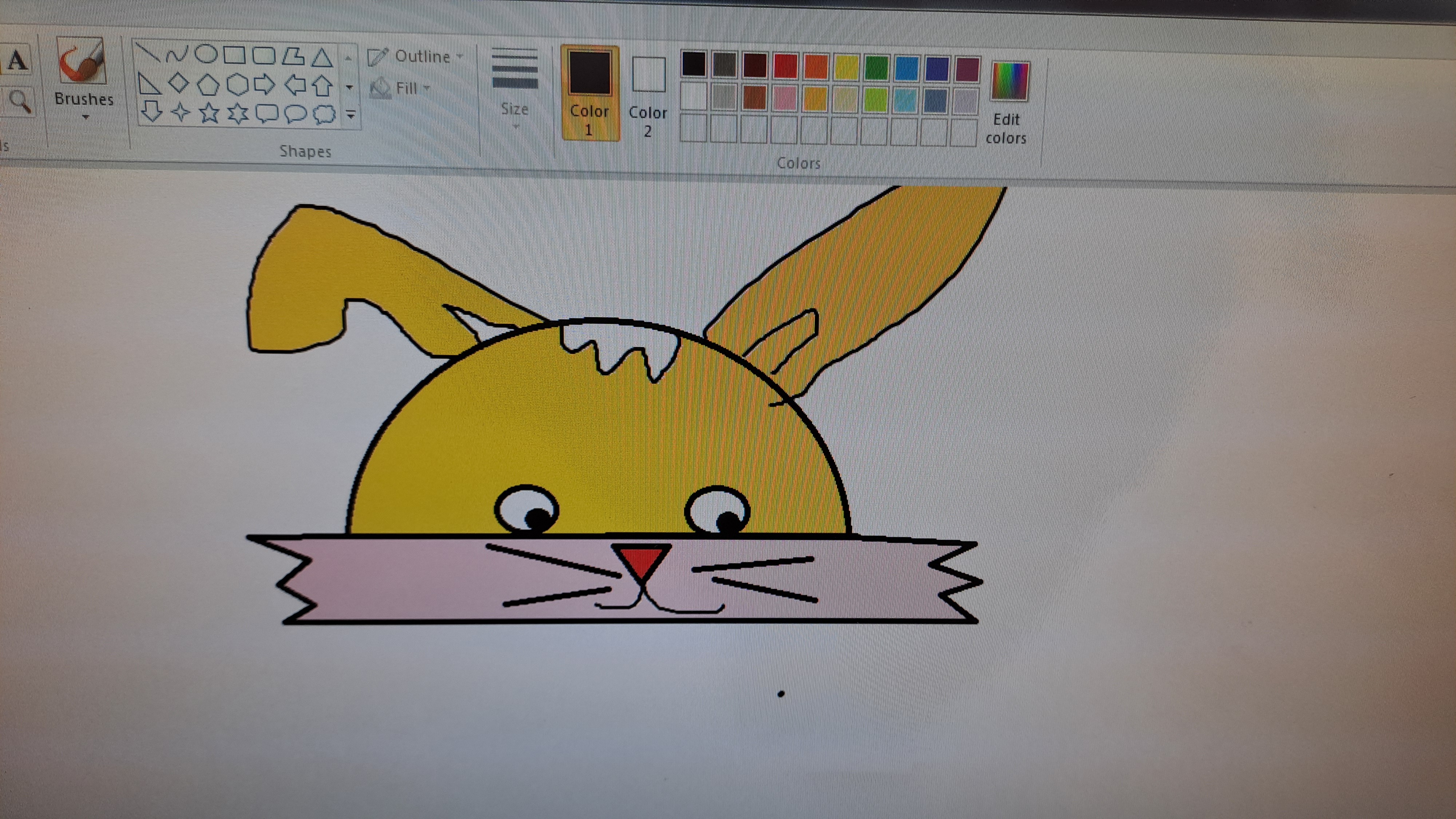The image size is (1456, 819).
Task: Select the Text tool
Action: 17,60
